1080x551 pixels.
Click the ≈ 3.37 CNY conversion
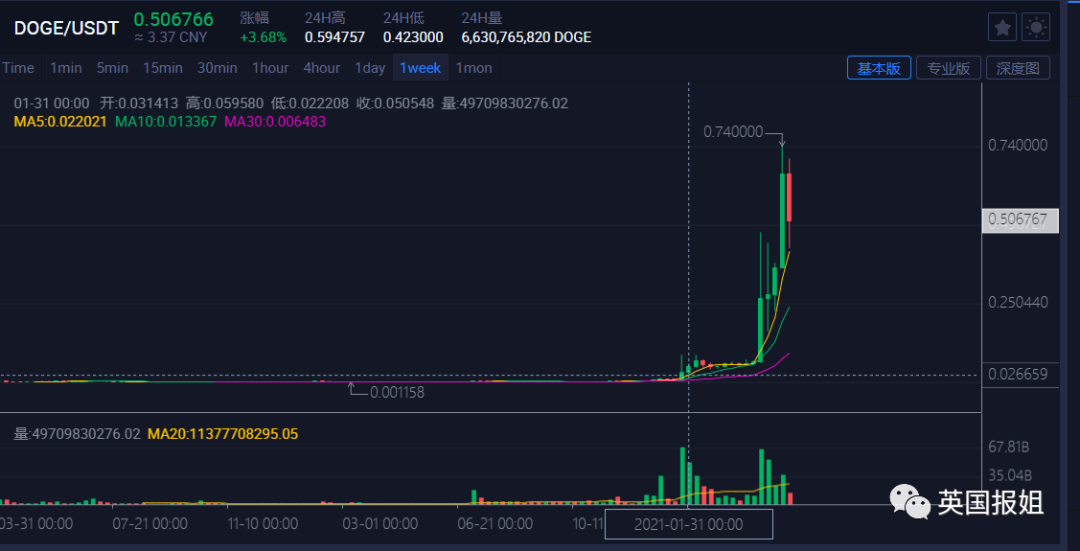pos(170,37)
